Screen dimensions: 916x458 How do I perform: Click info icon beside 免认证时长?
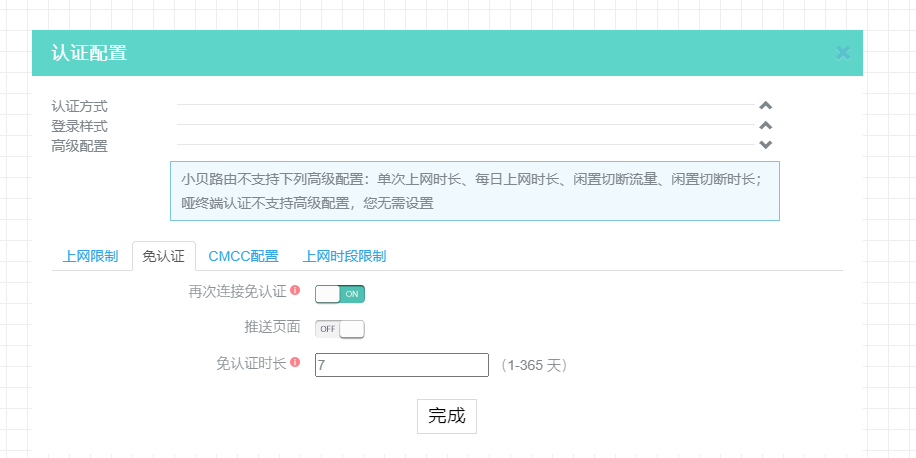(295, 363)
